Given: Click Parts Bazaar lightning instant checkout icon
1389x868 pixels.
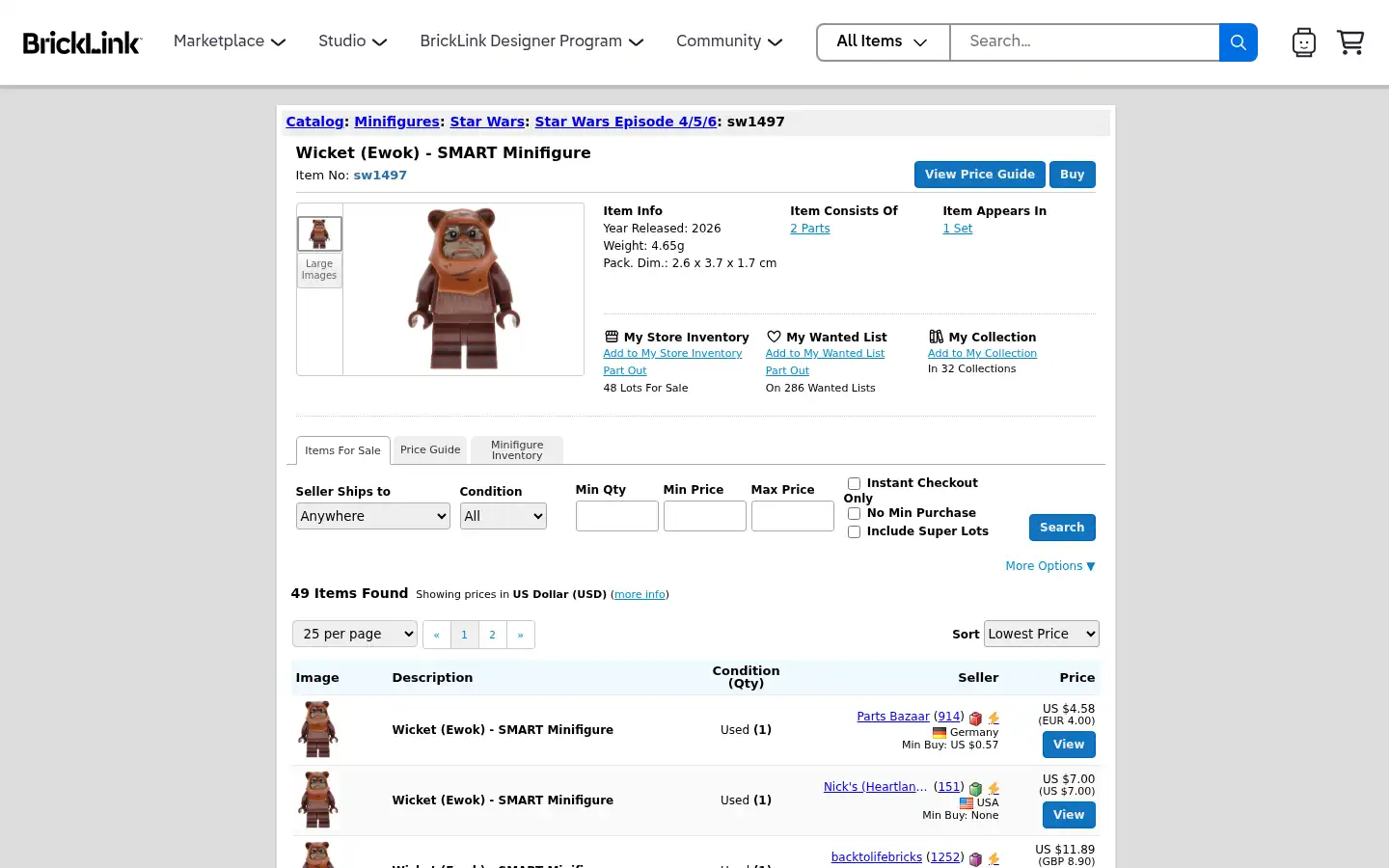Looking at the screenshot, I should click(x=994, y=719).
